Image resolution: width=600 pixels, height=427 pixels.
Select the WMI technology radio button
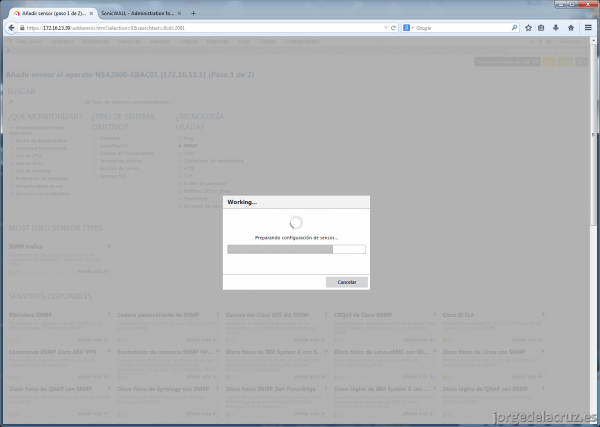pyautogui.click(x=179, y=153)
